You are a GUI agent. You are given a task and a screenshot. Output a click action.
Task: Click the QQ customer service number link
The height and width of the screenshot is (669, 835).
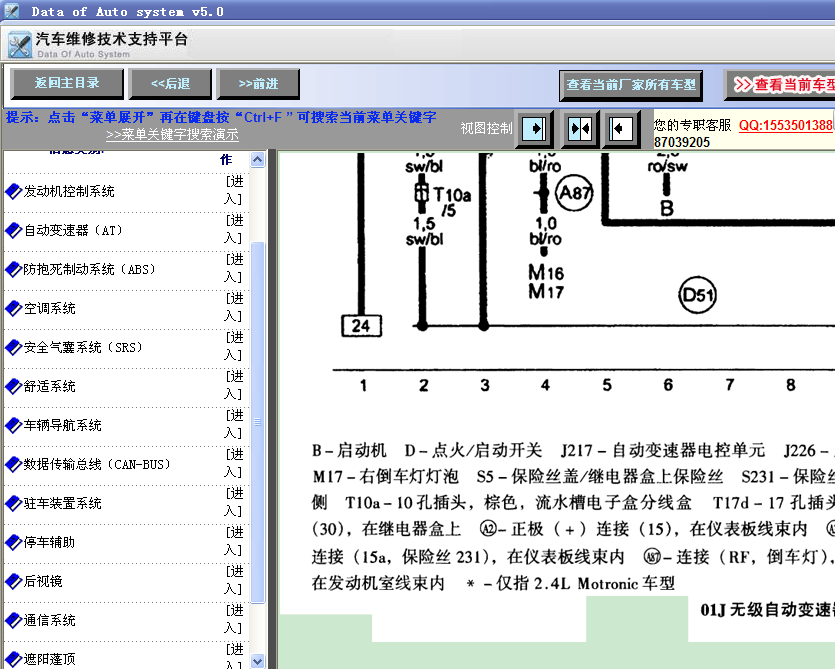(786, 126)
